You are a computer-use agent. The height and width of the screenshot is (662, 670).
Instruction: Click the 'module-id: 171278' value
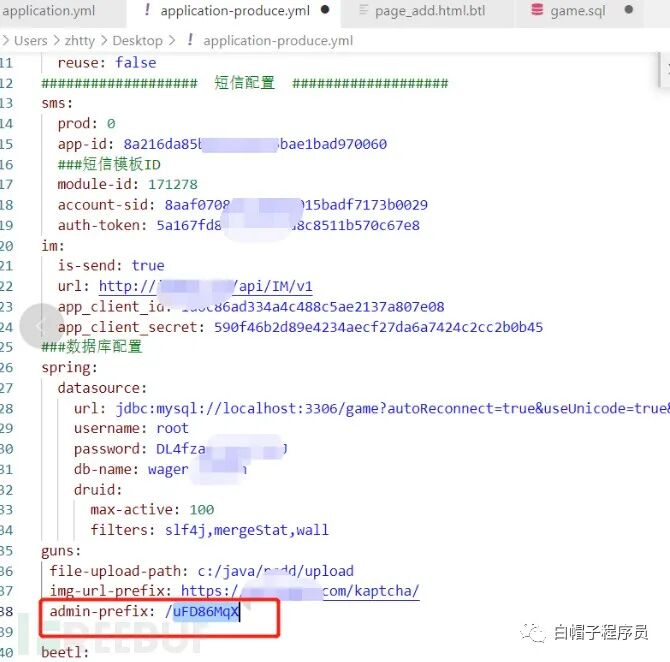tap(173, 185)
